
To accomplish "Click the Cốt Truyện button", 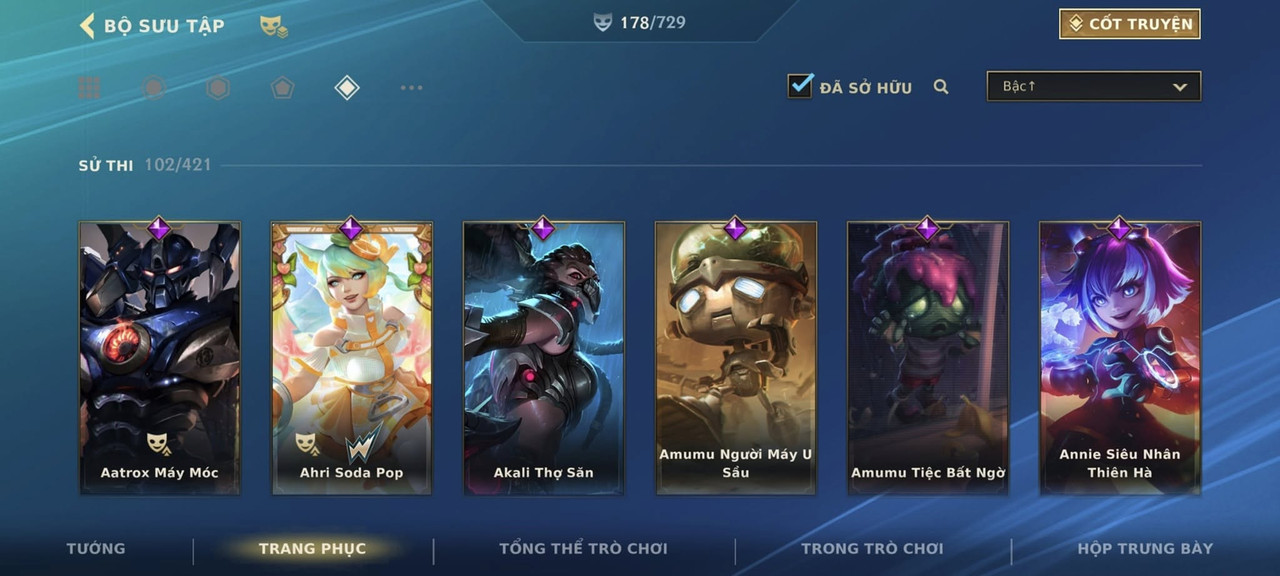I will pyautogui.click(x=1130, y=24).
